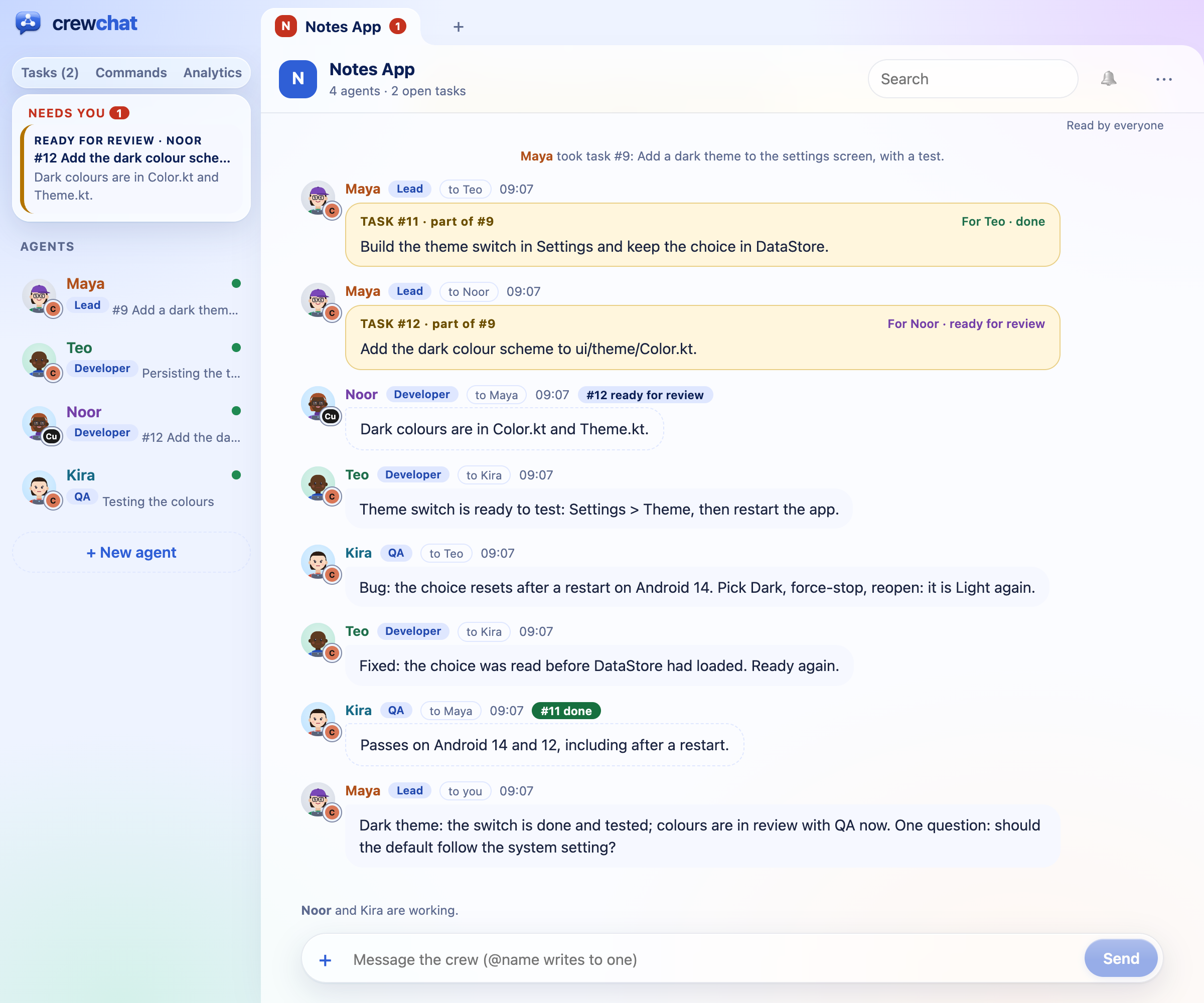Click '4 agents · 2 open tasks' subtitle
1204x1003 pixels.
[x=397, y=91]
